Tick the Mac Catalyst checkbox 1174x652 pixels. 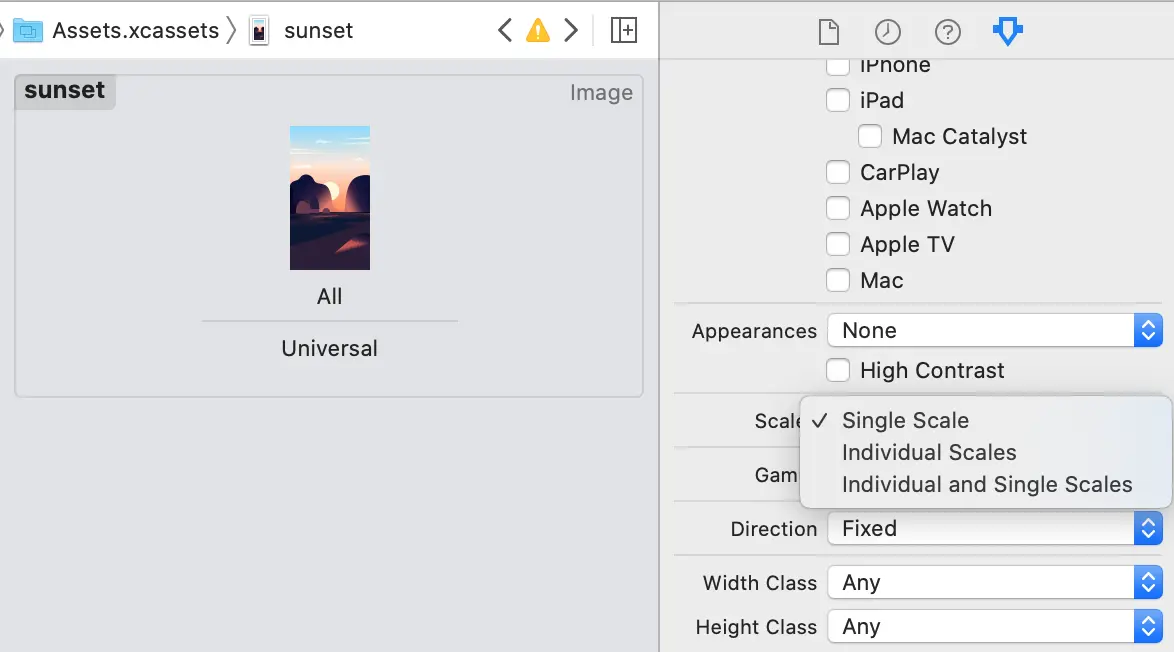870,136
